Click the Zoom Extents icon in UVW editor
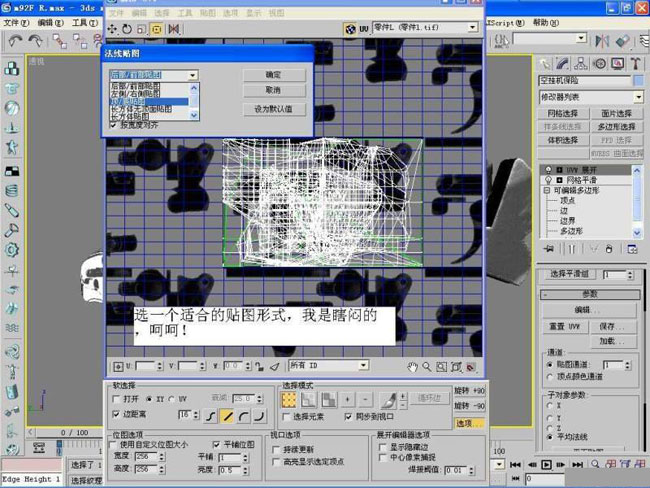The image size is (650, 488). (456, 367)
